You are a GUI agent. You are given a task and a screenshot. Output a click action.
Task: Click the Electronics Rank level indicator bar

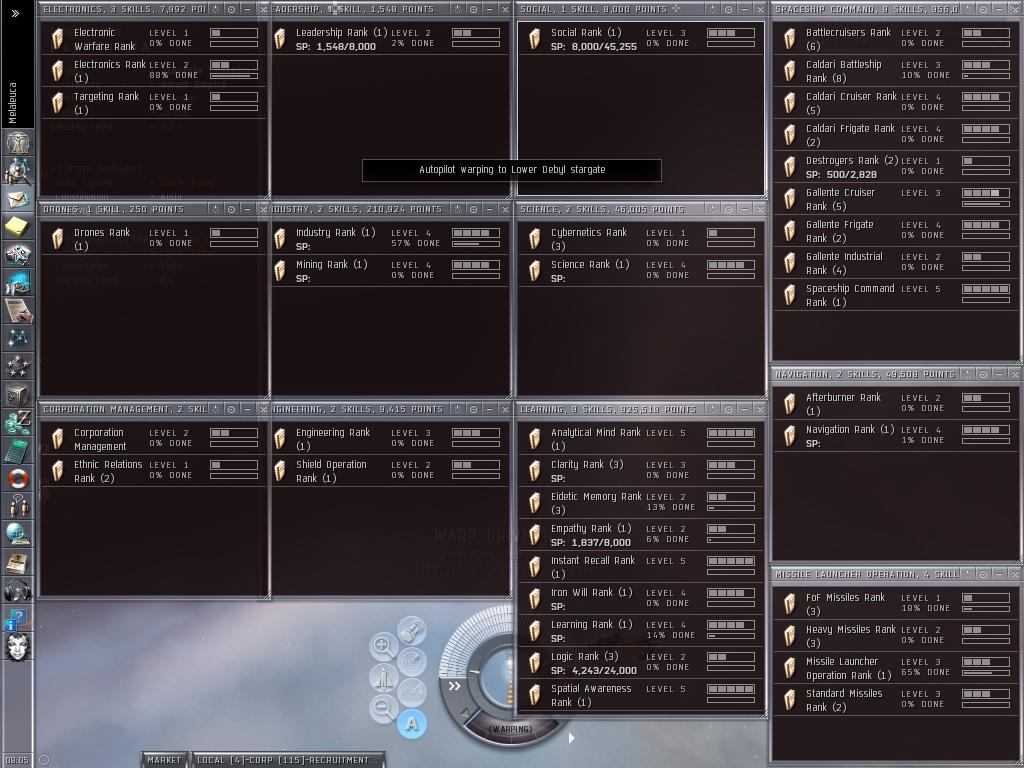coord(234,65)
